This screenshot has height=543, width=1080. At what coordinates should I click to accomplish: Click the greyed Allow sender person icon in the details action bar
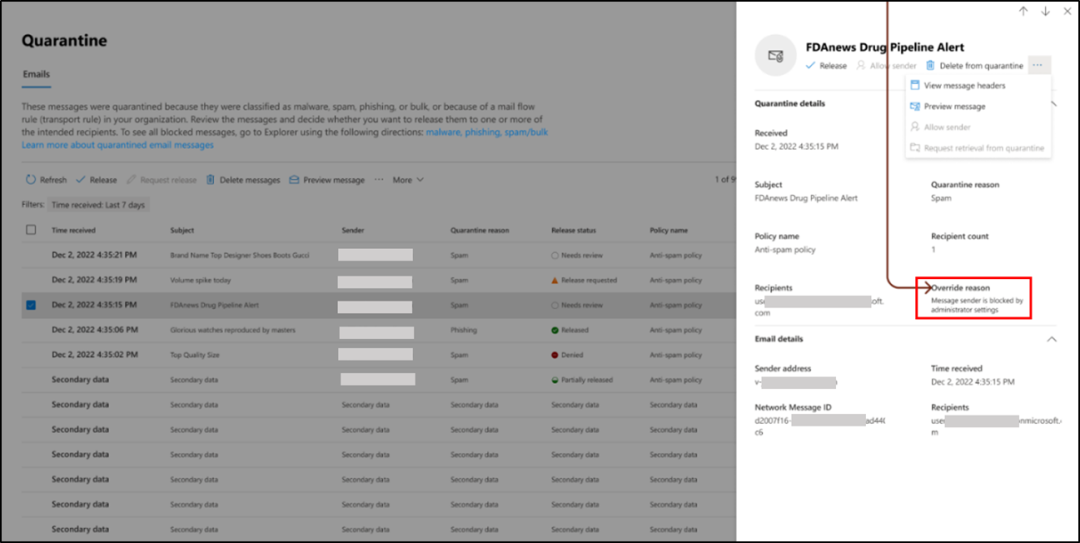[861, 65]
